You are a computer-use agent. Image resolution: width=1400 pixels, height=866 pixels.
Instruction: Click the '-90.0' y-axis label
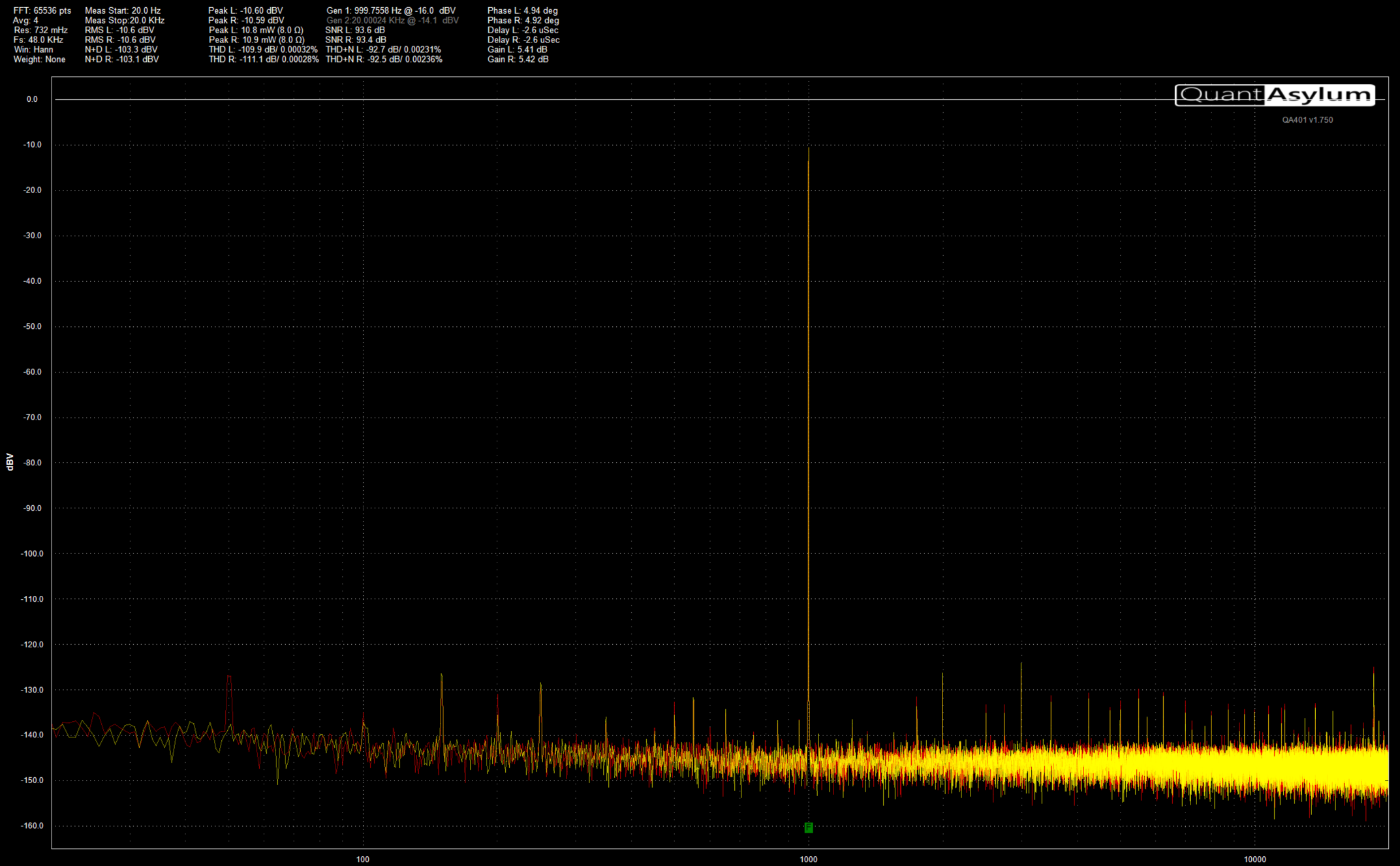coord(32,508)
